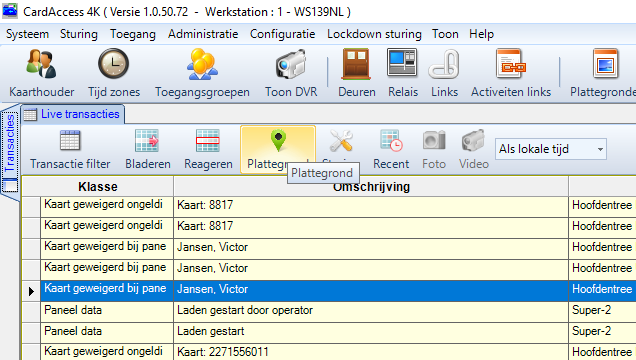Open the Help menu
The width and height of the screenshot is (636, 360).
481,34
